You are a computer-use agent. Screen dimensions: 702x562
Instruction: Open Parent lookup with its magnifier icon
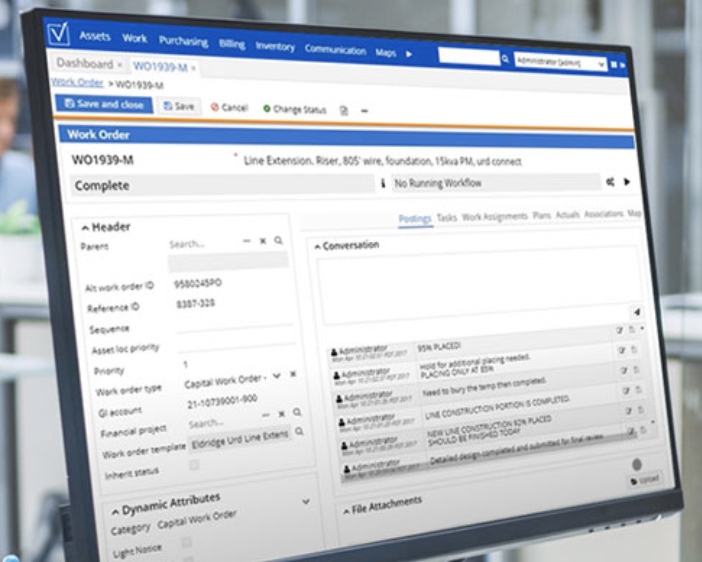pyautogui.click(x=278, y=240)
